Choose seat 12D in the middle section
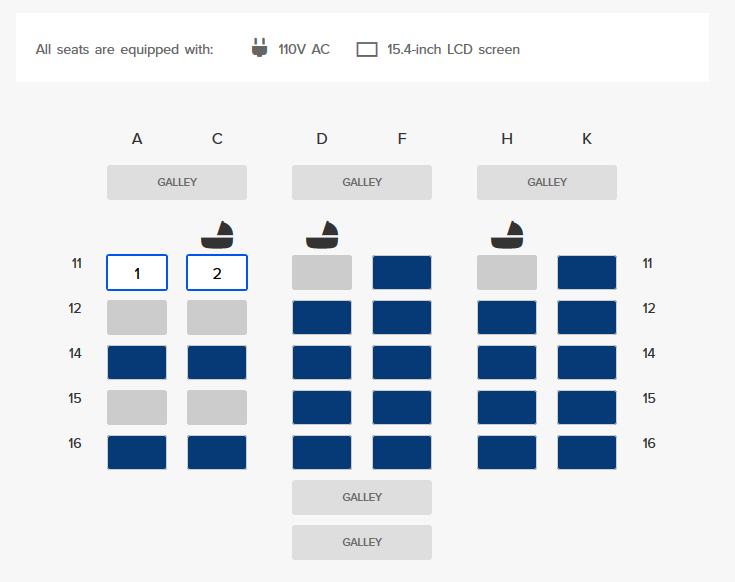The width and height of the screenshot is (735, 582). pyautogui.click(x=322, y=318)
